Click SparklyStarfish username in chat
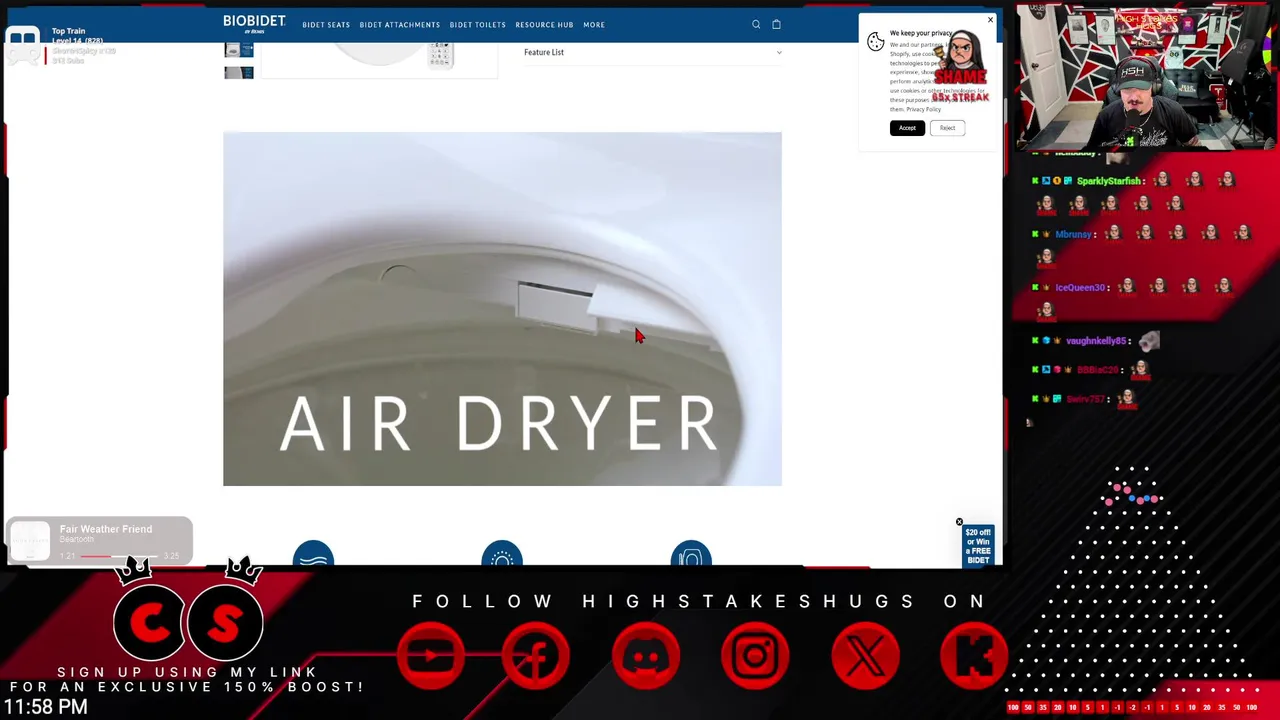 coord(1109,181)
